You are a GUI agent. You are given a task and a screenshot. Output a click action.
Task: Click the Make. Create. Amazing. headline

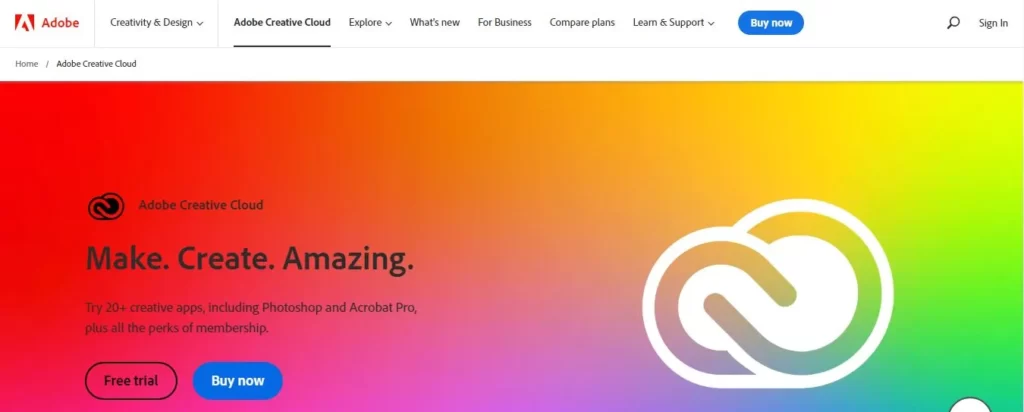pos(250,259)
